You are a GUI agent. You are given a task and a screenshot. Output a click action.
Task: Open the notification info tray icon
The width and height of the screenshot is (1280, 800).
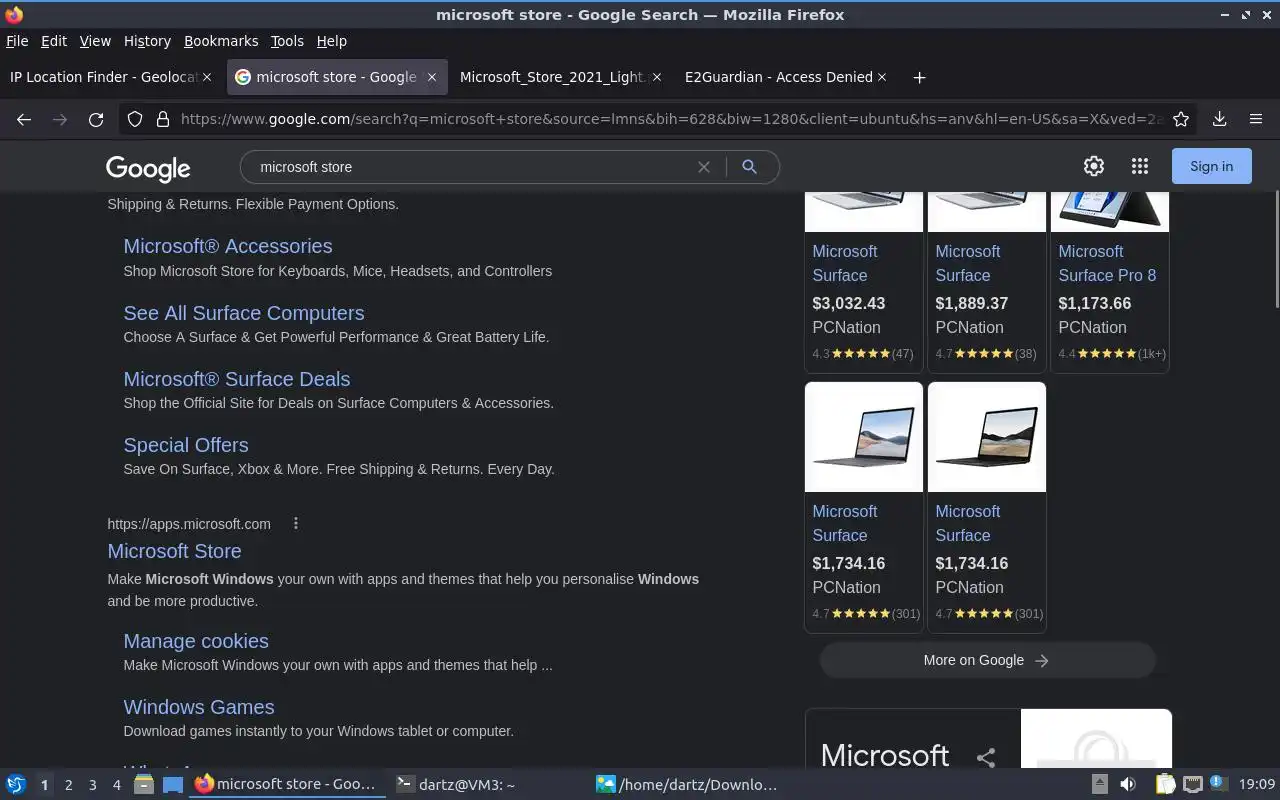tap(1218, 784)
